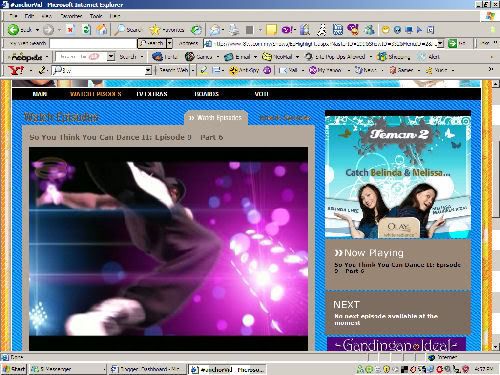Click the page vertical scrollbar down arrow
Image resolution: width=500 pixels, height=375 pixels.
point(496,347)
